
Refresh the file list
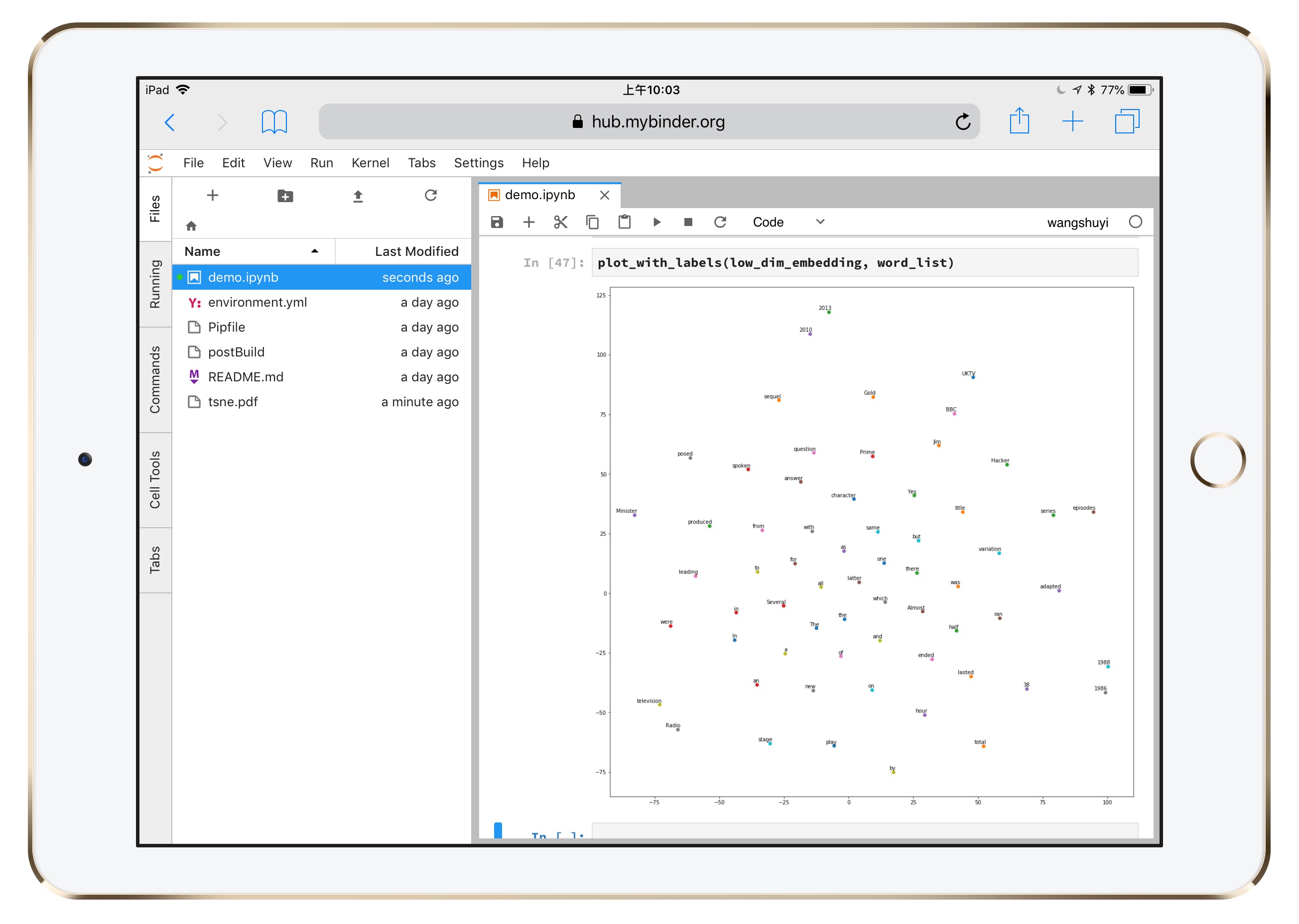point(430,196)
